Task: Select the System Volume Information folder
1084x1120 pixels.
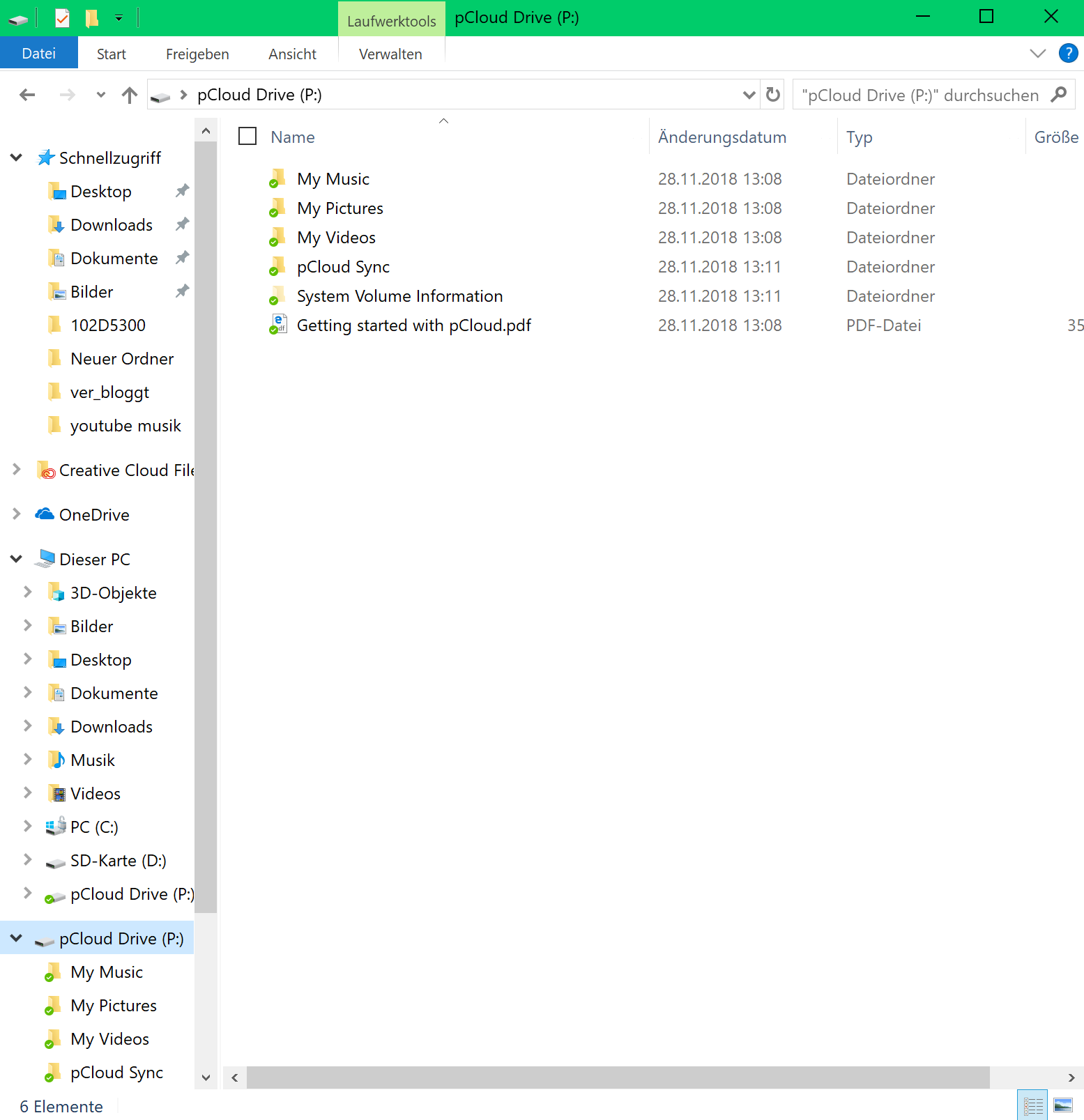Action: [x=399, y=296]
